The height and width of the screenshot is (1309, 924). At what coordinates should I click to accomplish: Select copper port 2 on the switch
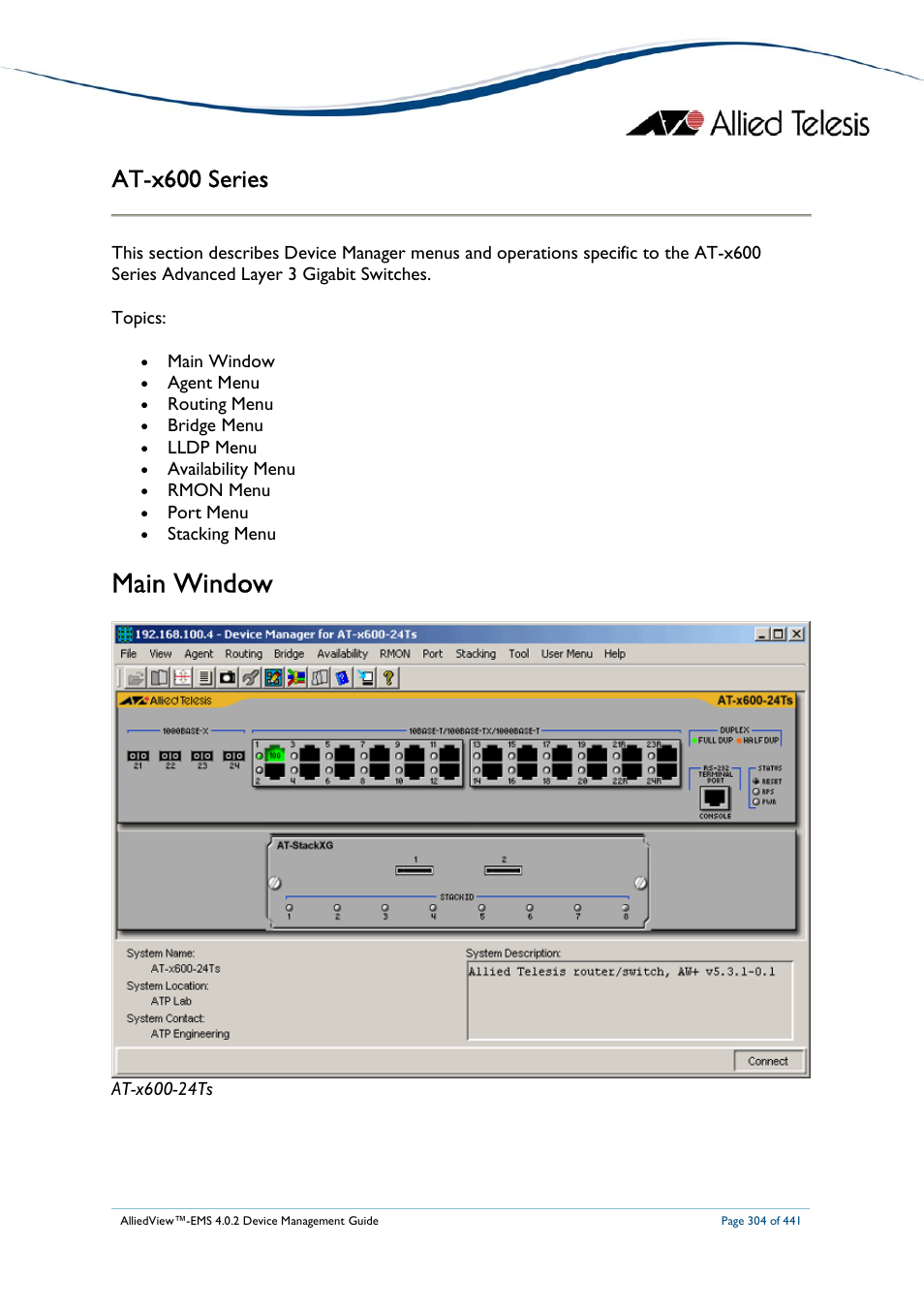[x=275, y=771]
